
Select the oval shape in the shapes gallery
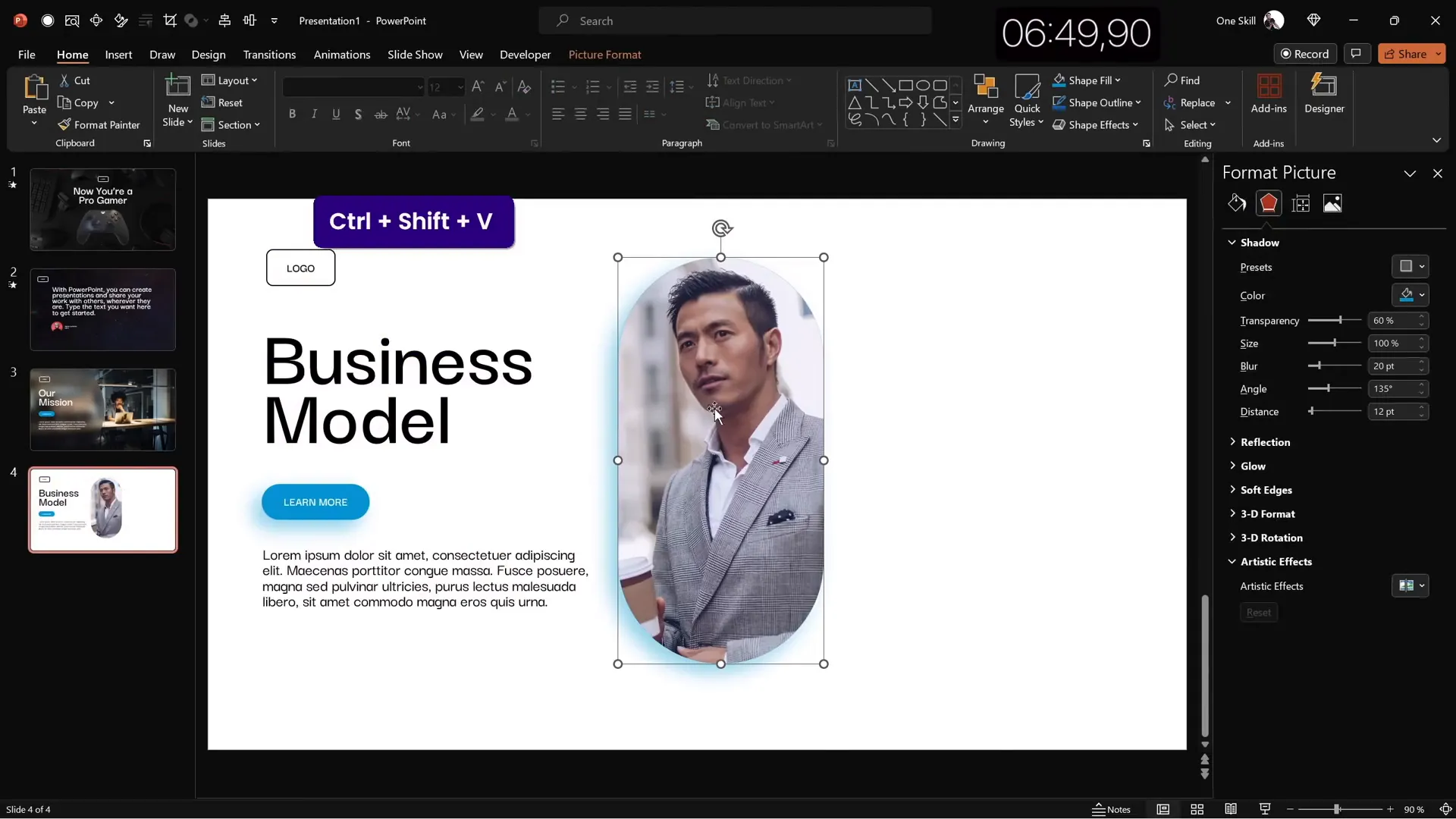tap(924, 86)
